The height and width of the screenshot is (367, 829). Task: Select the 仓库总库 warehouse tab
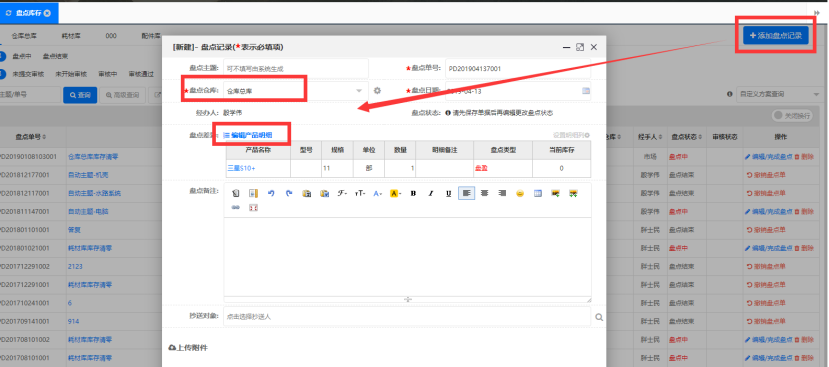click(24, 36)
